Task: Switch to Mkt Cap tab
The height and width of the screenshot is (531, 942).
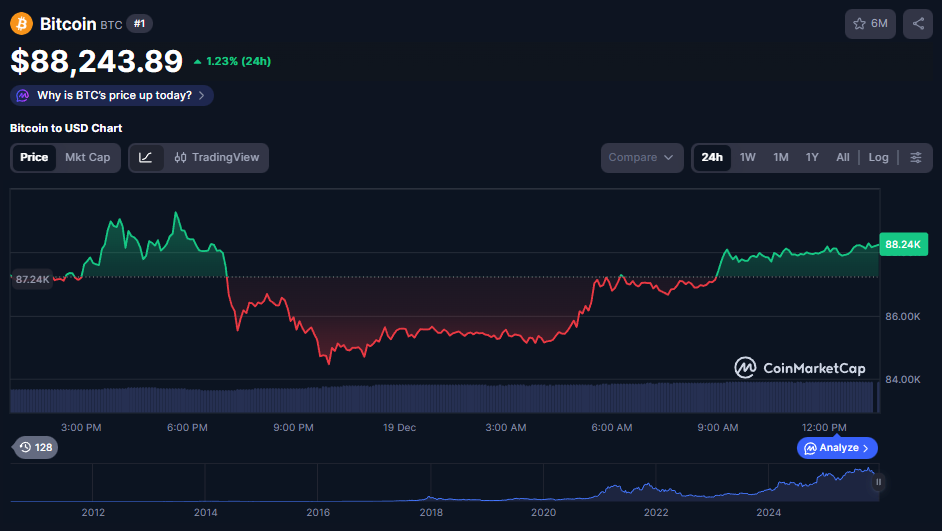Action: coord(88,157)
